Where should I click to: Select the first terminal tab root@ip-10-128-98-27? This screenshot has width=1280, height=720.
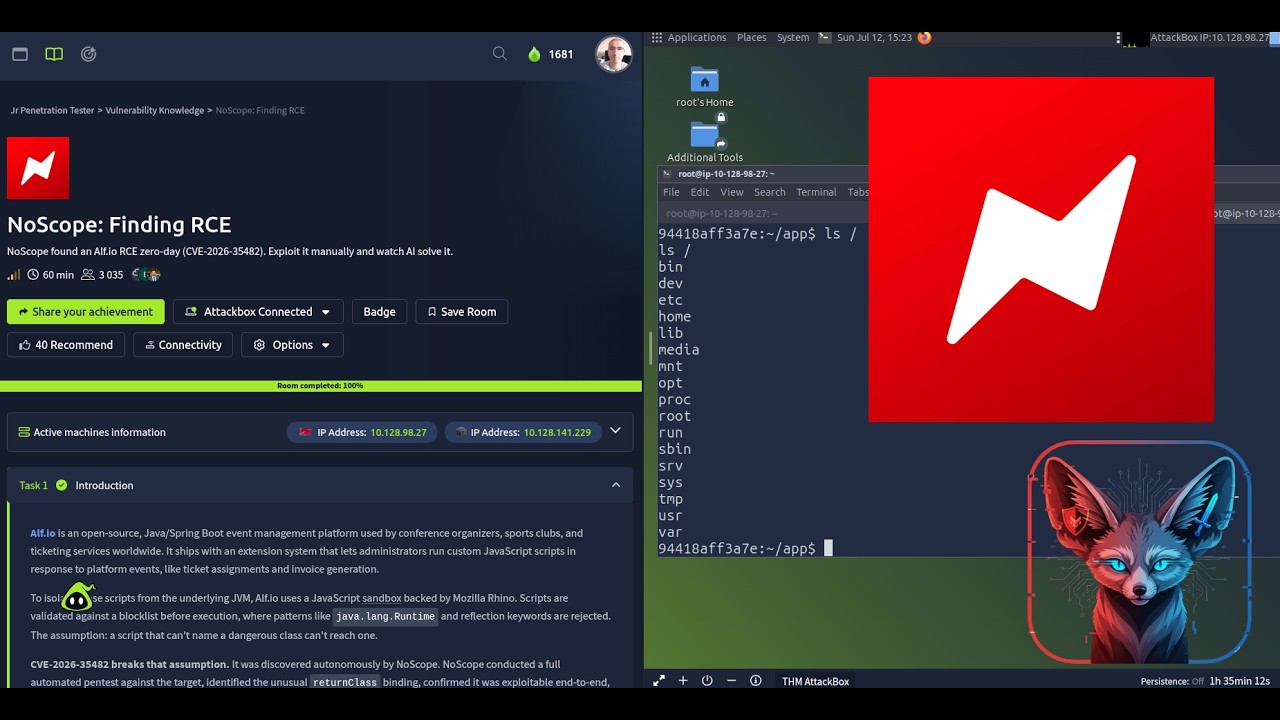click(x=722, y=213)
